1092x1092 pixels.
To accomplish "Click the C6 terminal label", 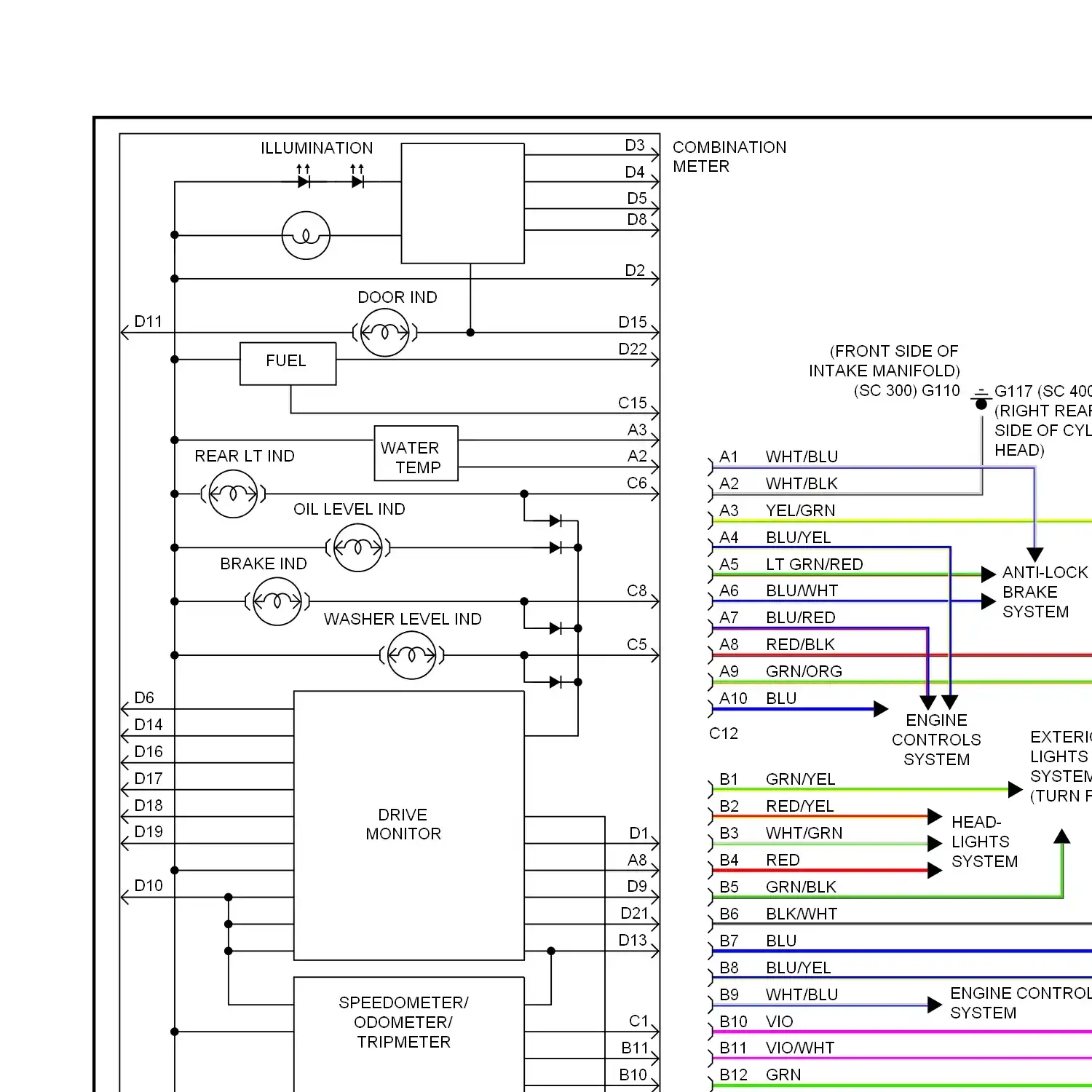I will pyautogui.click(x=637, y=483).
